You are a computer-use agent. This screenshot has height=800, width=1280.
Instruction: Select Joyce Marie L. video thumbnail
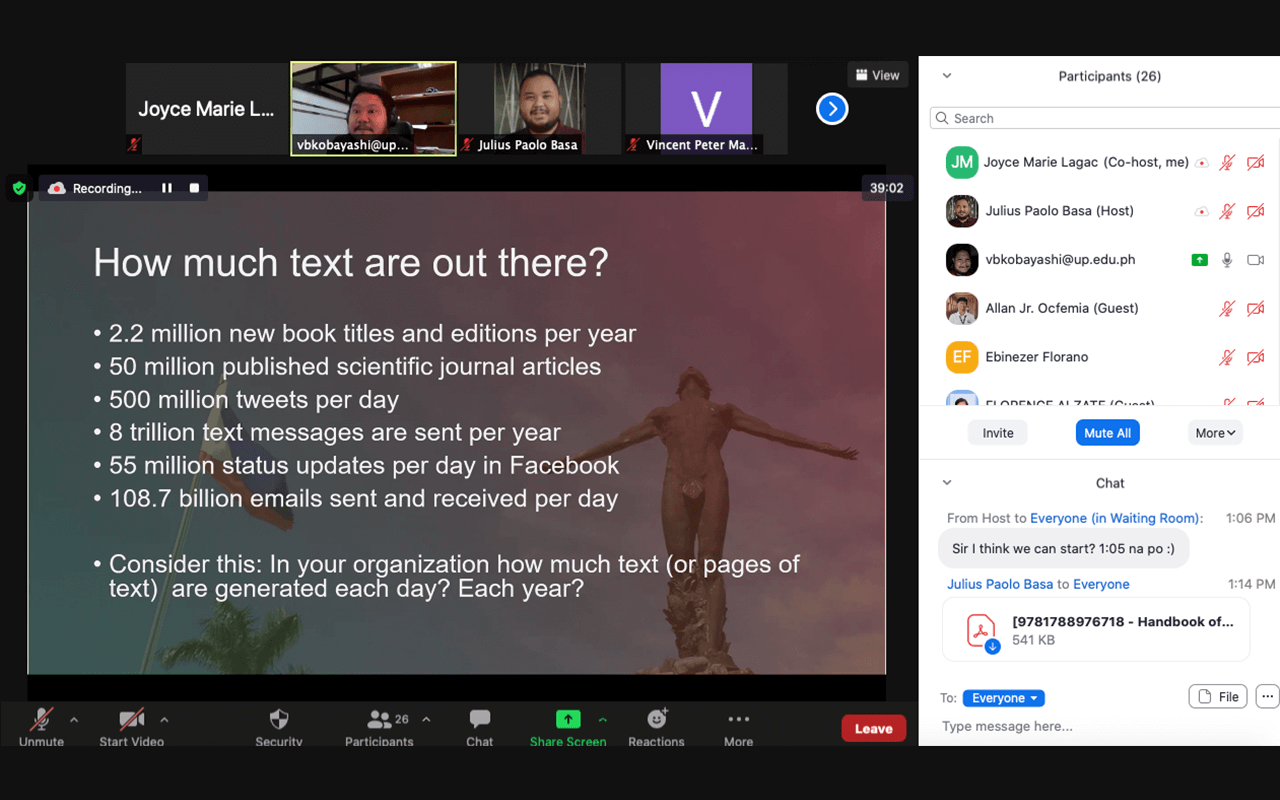coord(206,109)
